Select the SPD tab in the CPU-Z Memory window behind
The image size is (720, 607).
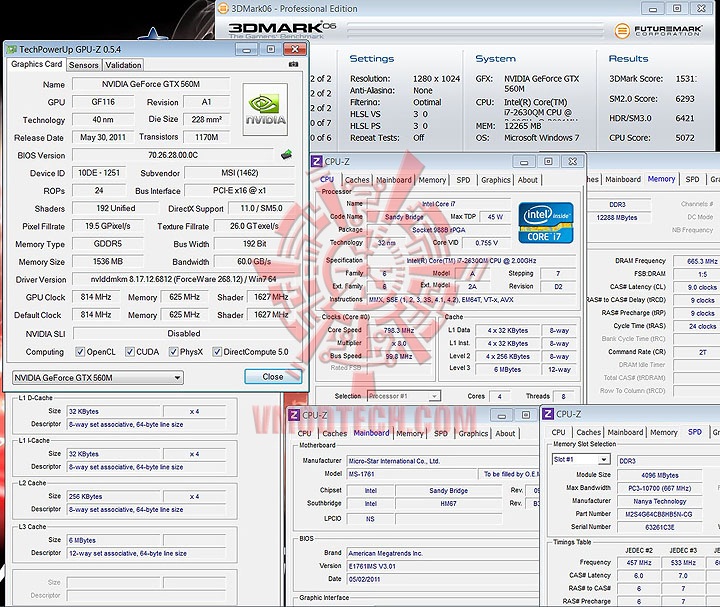click(x=692, y=179)
